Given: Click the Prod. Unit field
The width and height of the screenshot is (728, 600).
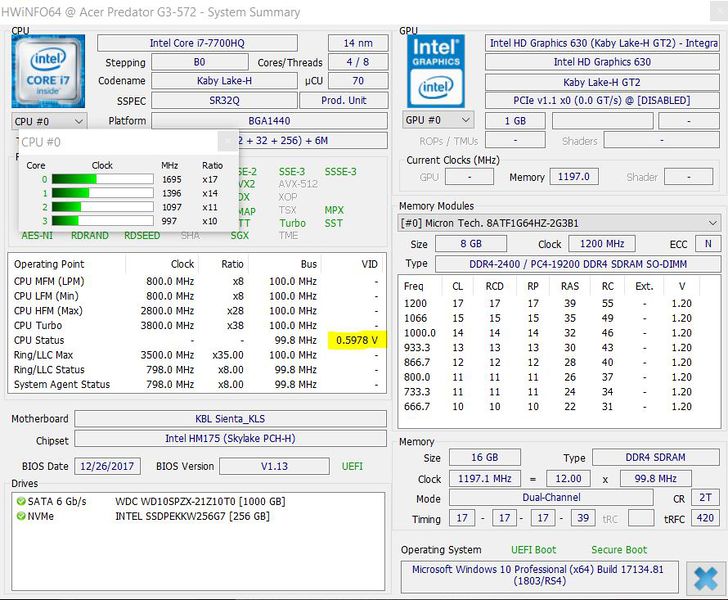Looking at the screenshot, I should point(344,100).
